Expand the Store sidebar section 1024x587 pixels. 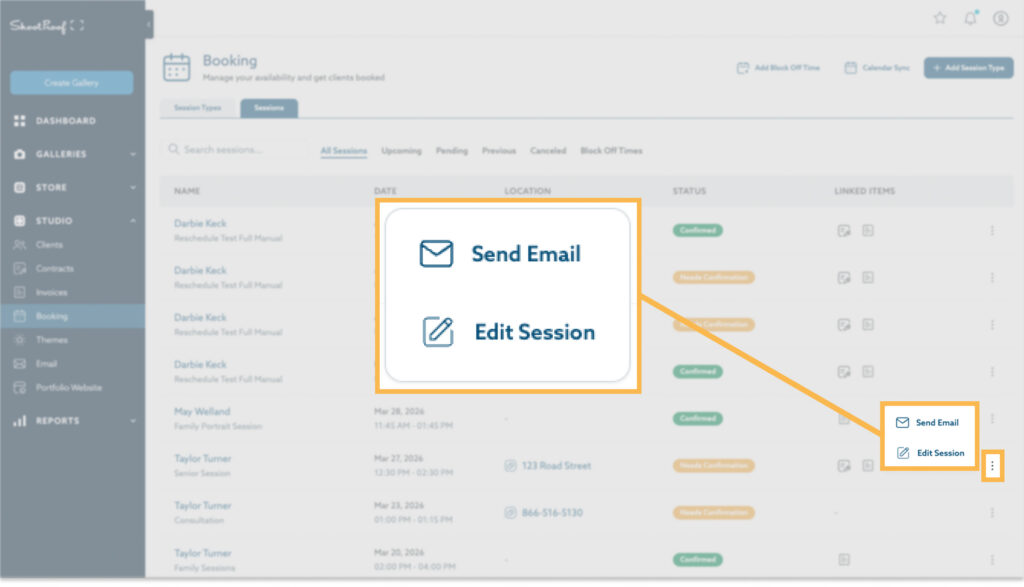coord(133,187)
